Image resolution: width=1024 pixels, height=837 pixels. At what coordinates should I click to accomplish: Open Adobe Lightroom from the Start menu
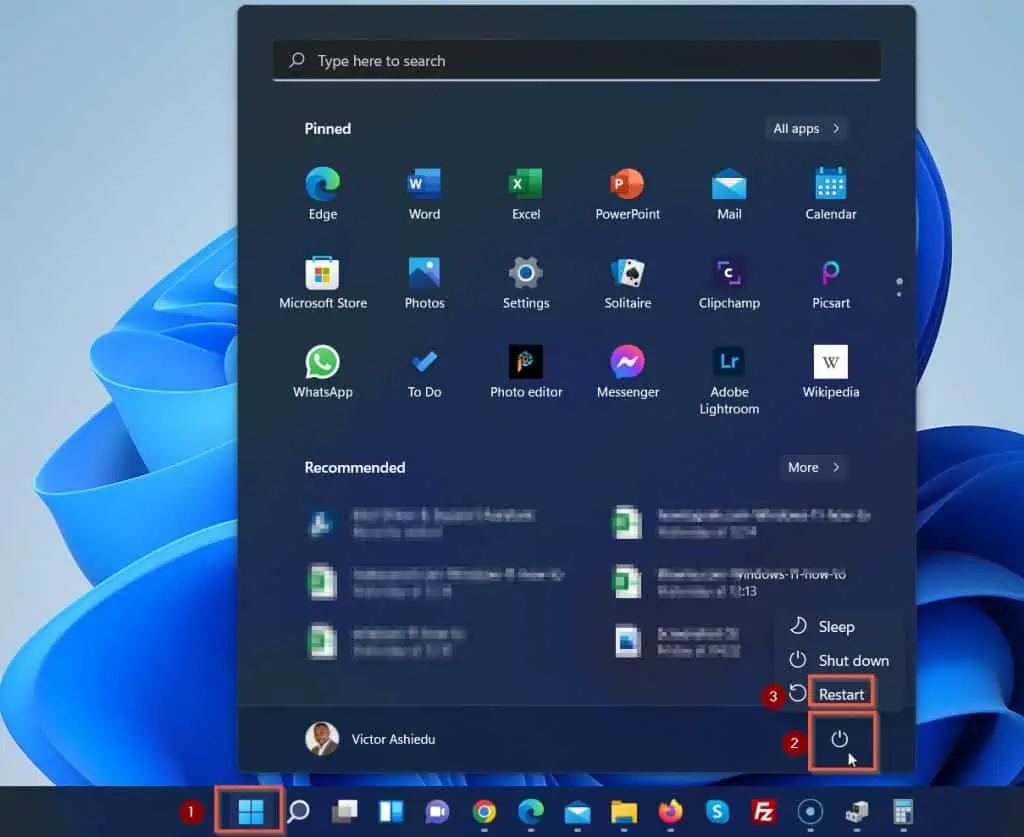tap(729, 365)
